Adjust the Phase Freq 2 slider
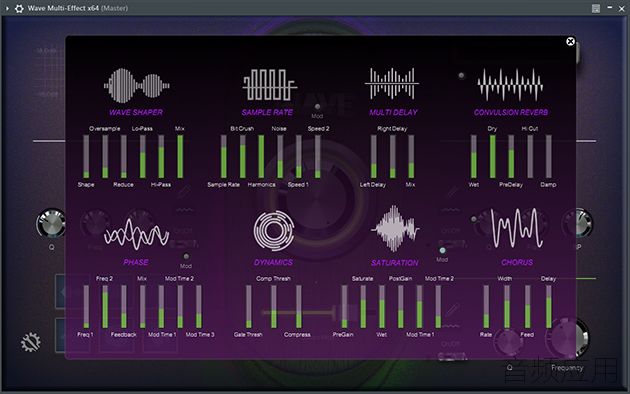Screen dimensions: 630x394 105,306
